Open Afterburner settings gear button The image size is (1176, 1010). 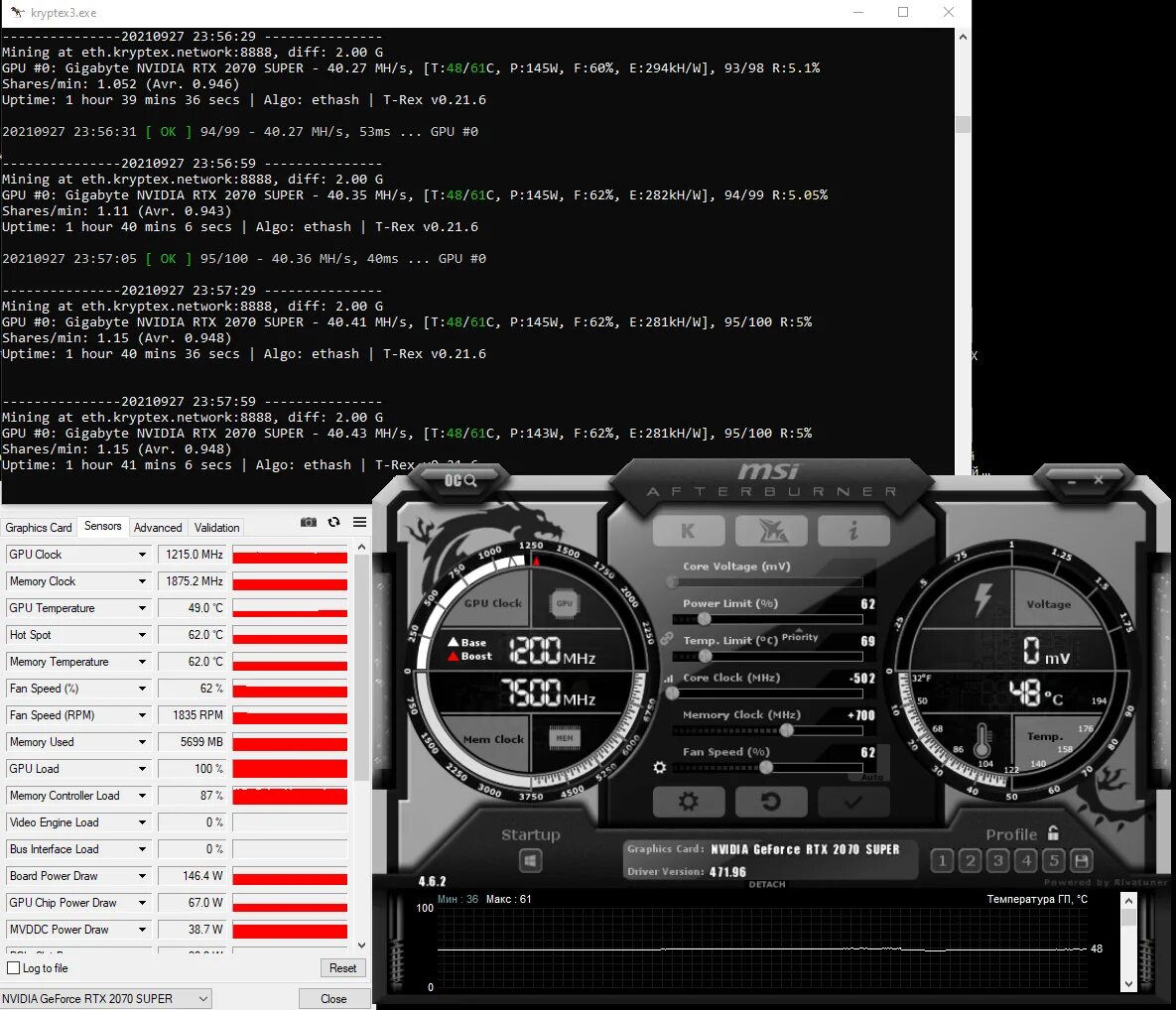(x=689, y=802)
